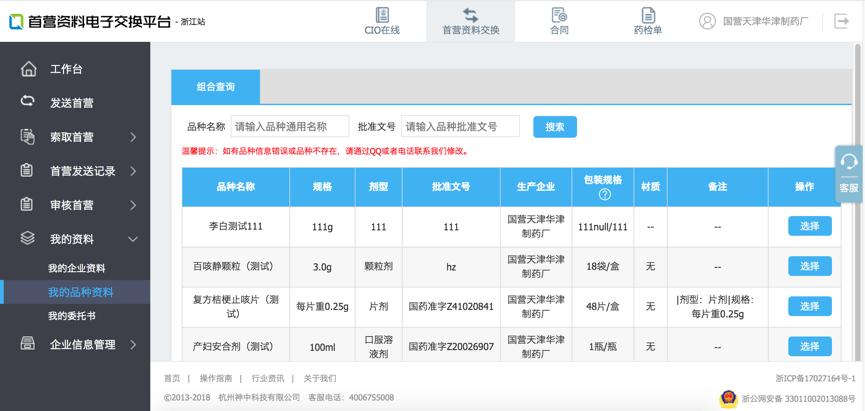Click the red 温馨提示 notice text
The height and width of the screenshot is (411, 865).
[x=325, y=151]
